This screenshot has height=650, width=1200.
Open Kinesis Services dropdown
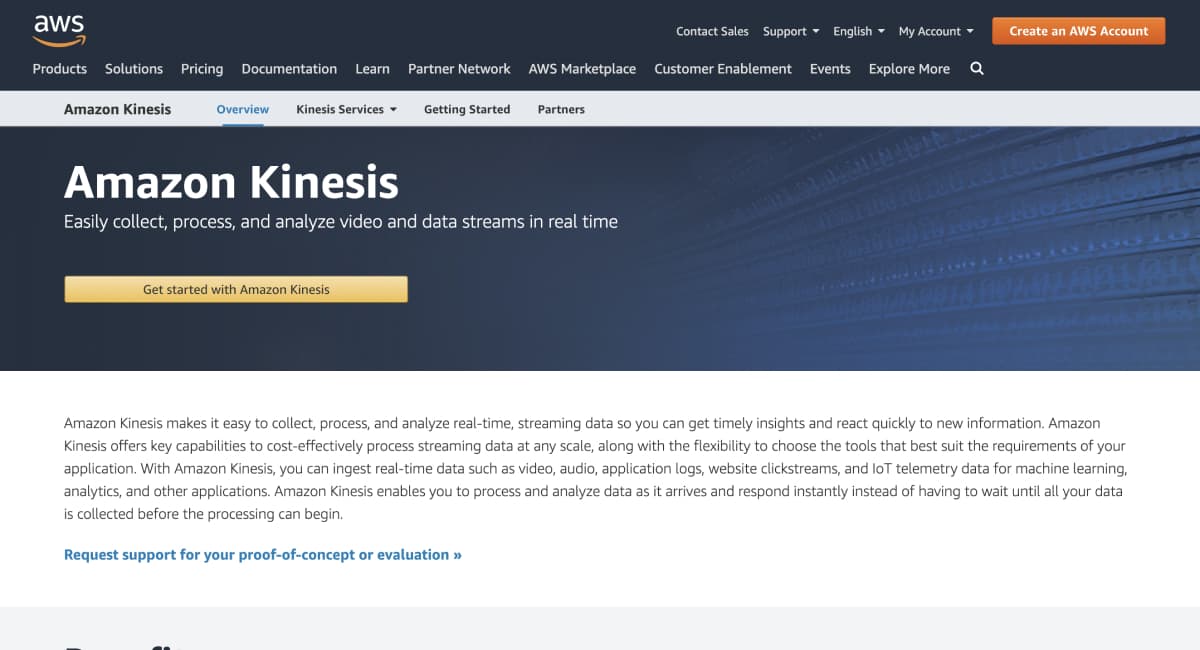pyautogui.click(x=346, y=109)
